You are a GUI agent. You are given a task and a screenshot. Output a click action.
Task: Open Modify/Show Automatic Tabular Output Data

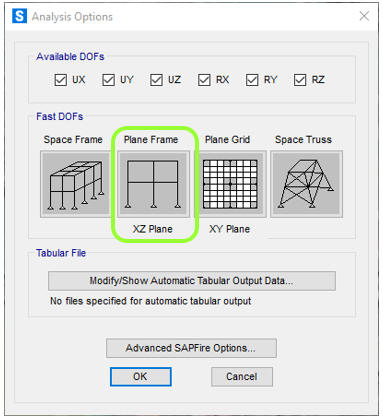tap(192, 281)
